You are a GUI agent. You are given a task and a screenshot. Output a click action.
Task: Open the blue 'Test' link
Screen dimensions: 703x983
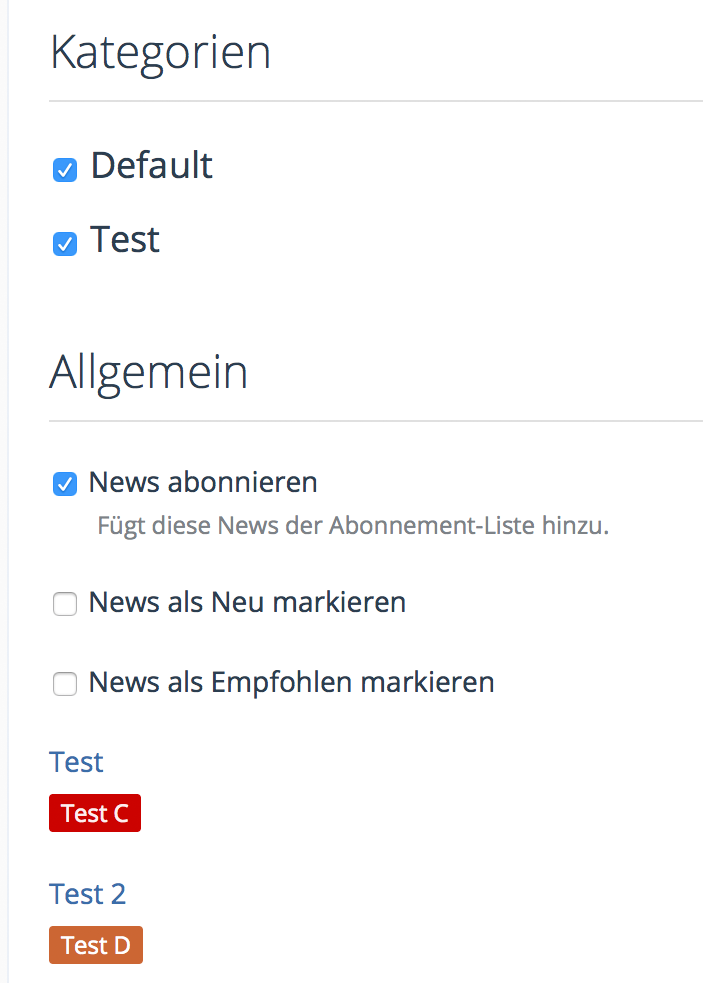point(76,762)
